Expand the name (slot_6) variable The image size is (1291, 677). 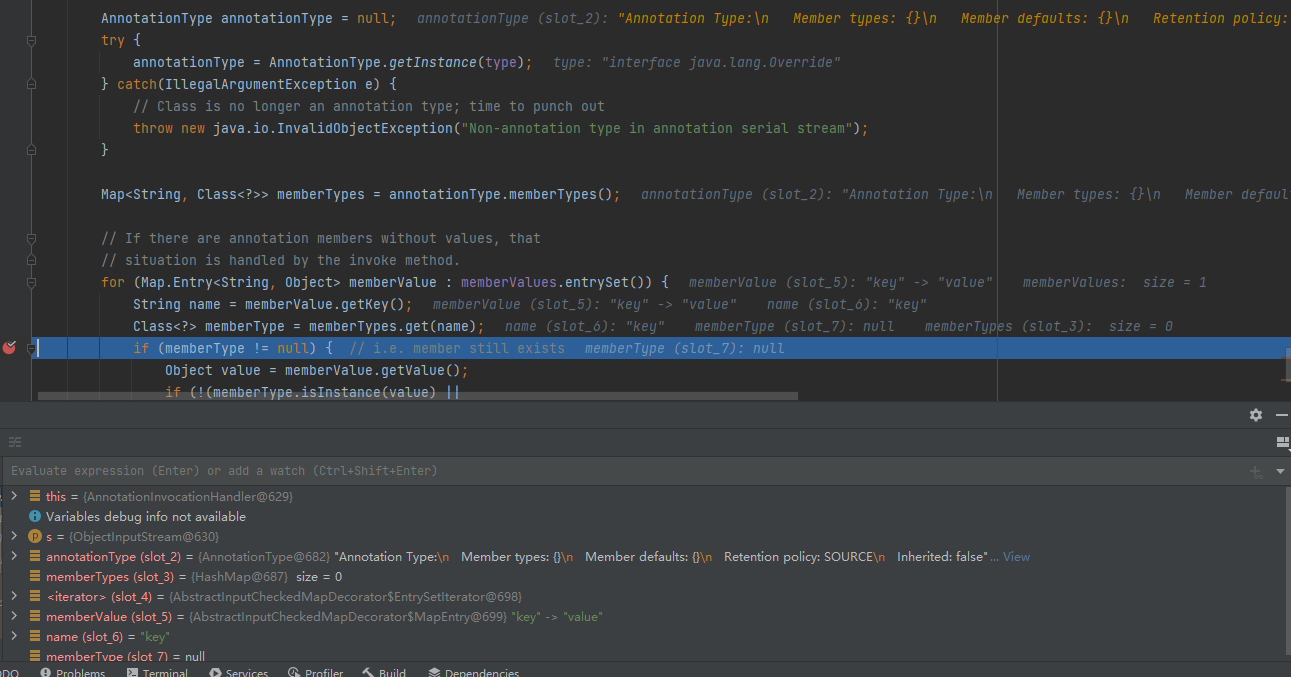click(13, 637)
